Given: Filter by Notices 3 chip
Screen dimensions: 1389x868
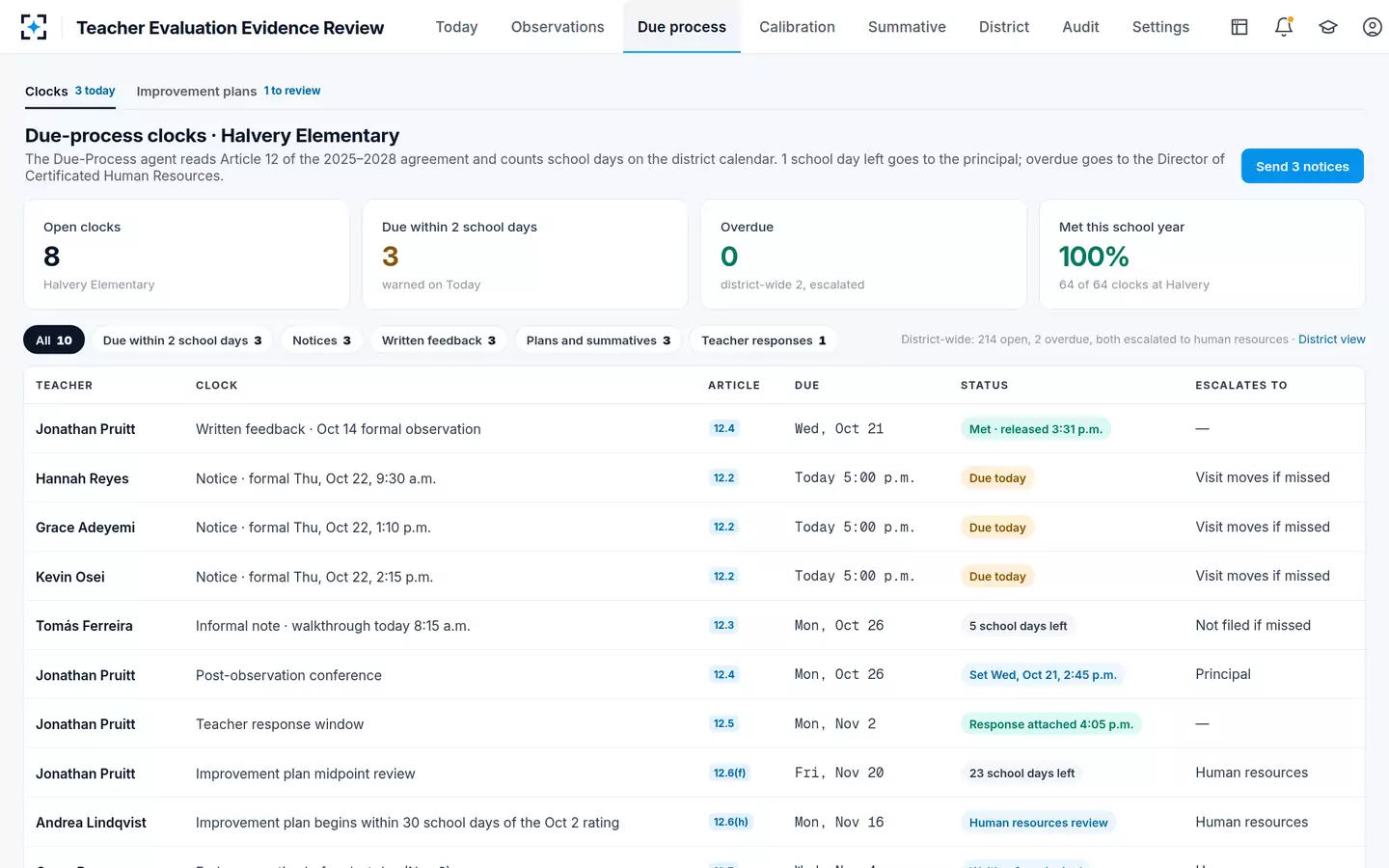Looking at the screenshot, I should (x=321, y=340).
